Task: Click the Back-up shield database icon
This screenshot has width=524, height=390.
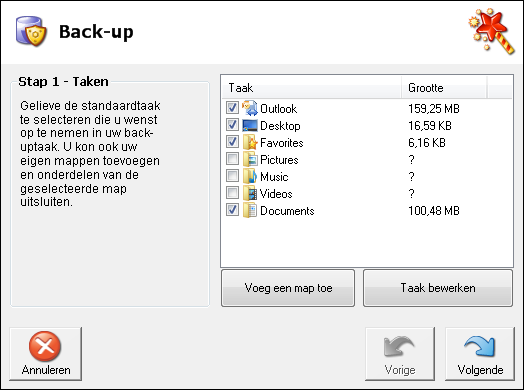Action: pos(31,31)
